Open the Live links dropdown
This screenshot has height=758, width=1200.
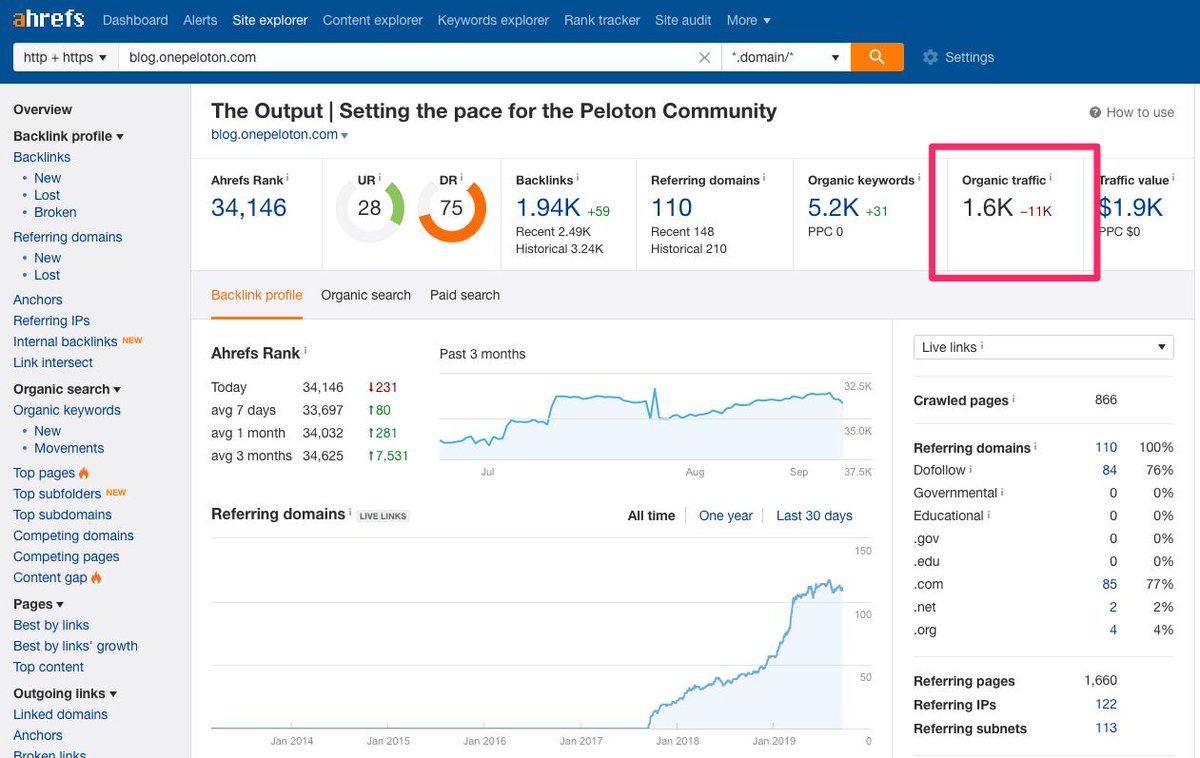(1044, 347)
